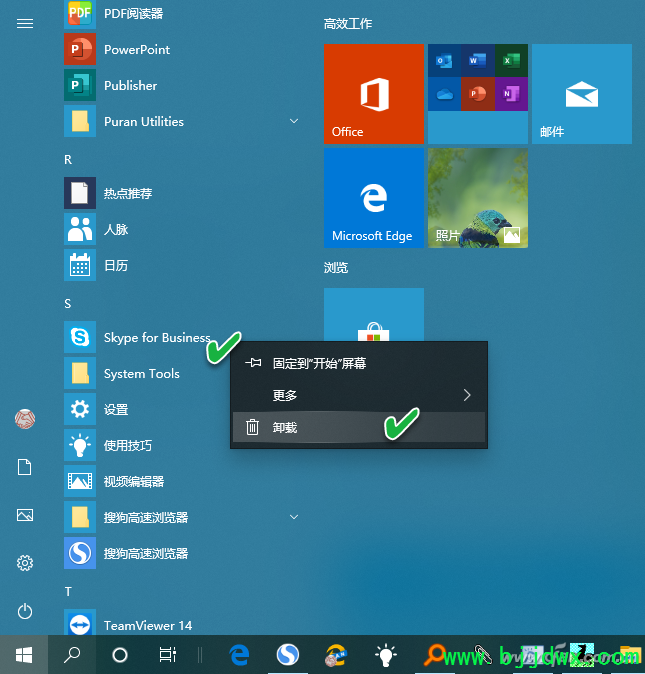Viewport: 645px width, 674px height.
Task: Open the user account avatar
Action: pyautogui.click(x=25, y=419)
